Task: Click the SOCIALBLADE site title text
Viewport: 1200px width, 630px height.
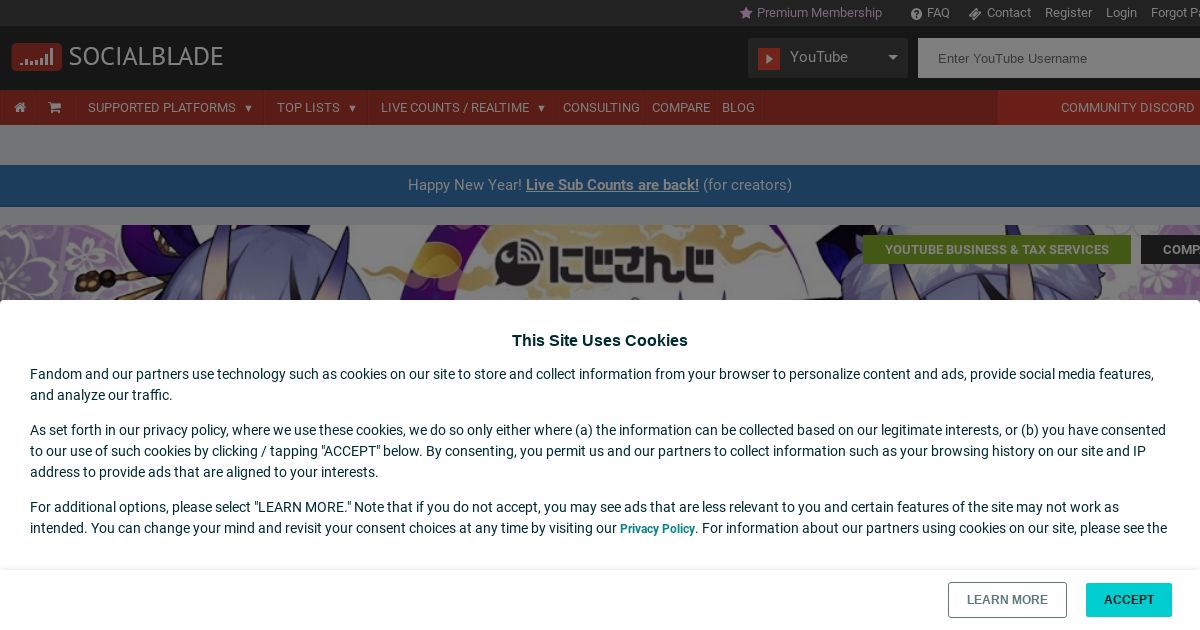Action: click(146, 57)
